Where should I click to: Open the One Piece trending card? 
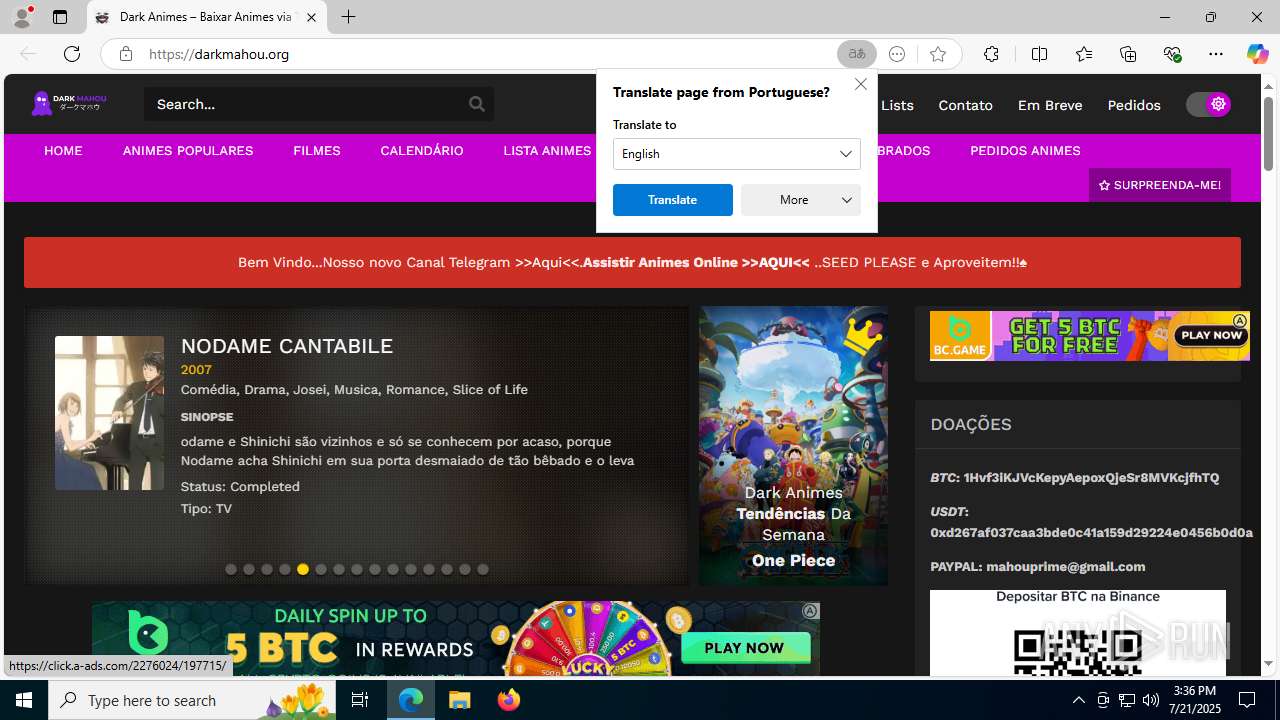pos(793,446)
